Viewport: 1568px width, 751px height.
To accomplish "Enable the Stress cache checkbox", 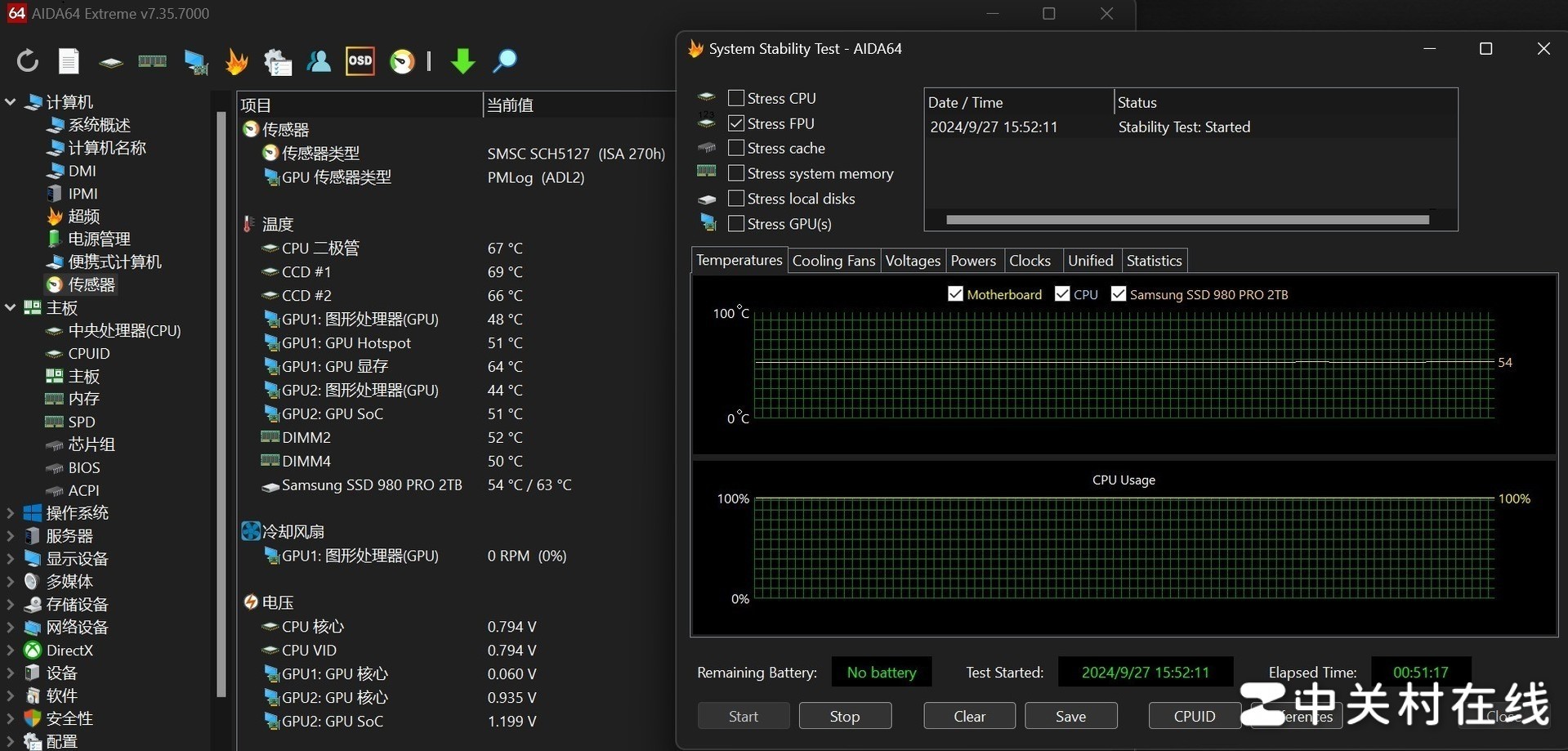I will coord(736,148).
